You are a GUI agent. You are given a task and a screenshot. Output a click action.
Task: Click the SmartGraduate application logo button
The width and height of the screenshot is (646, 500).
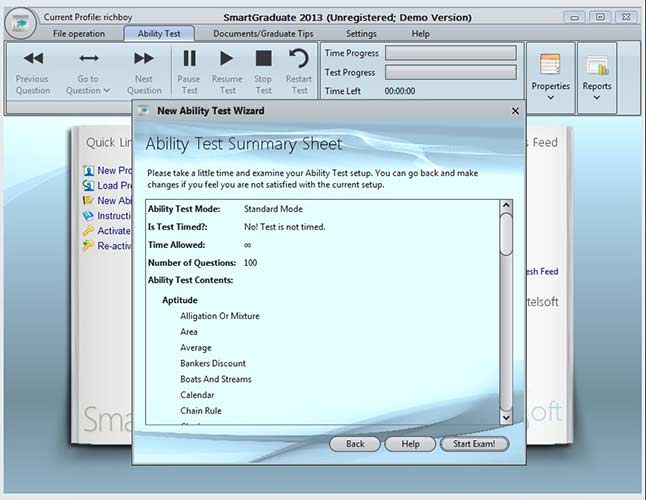point(20,23)
